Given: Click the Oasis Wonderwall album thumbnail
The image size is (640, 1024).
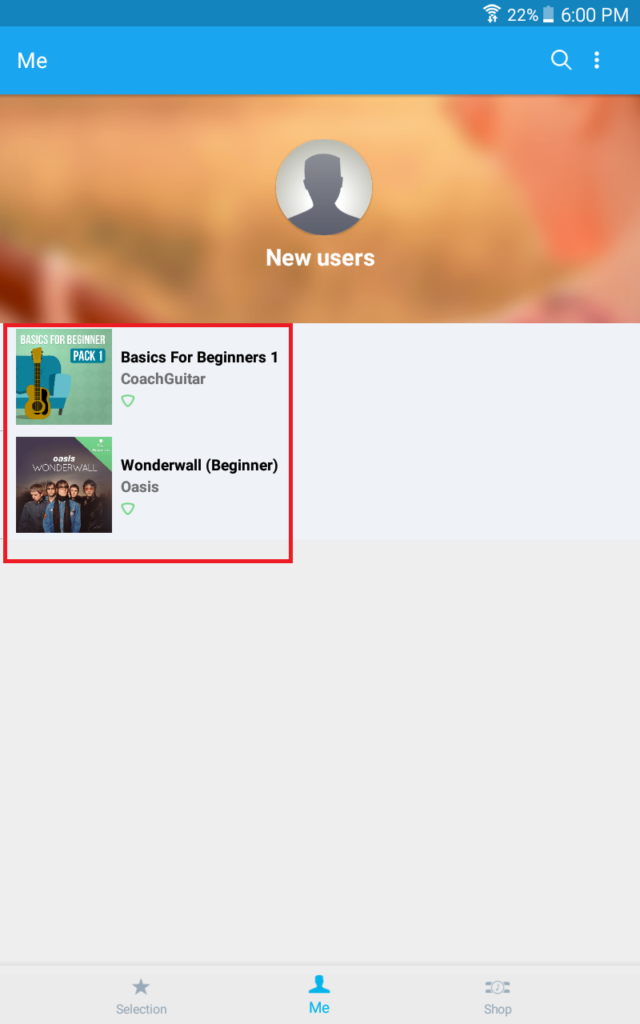Looking at the screenshot, I should (x=64, y=485).
